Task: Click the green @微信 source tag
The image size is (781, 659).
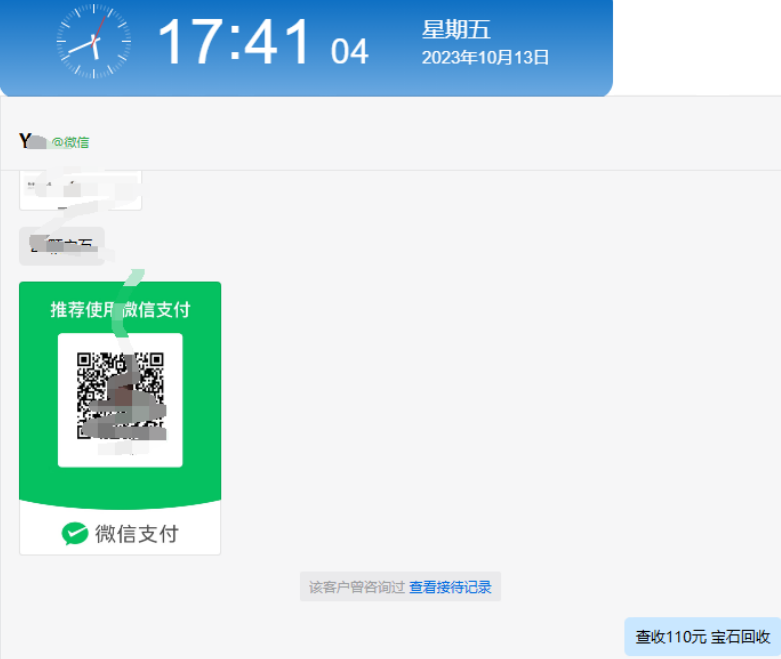Action: tap(70, 142)
